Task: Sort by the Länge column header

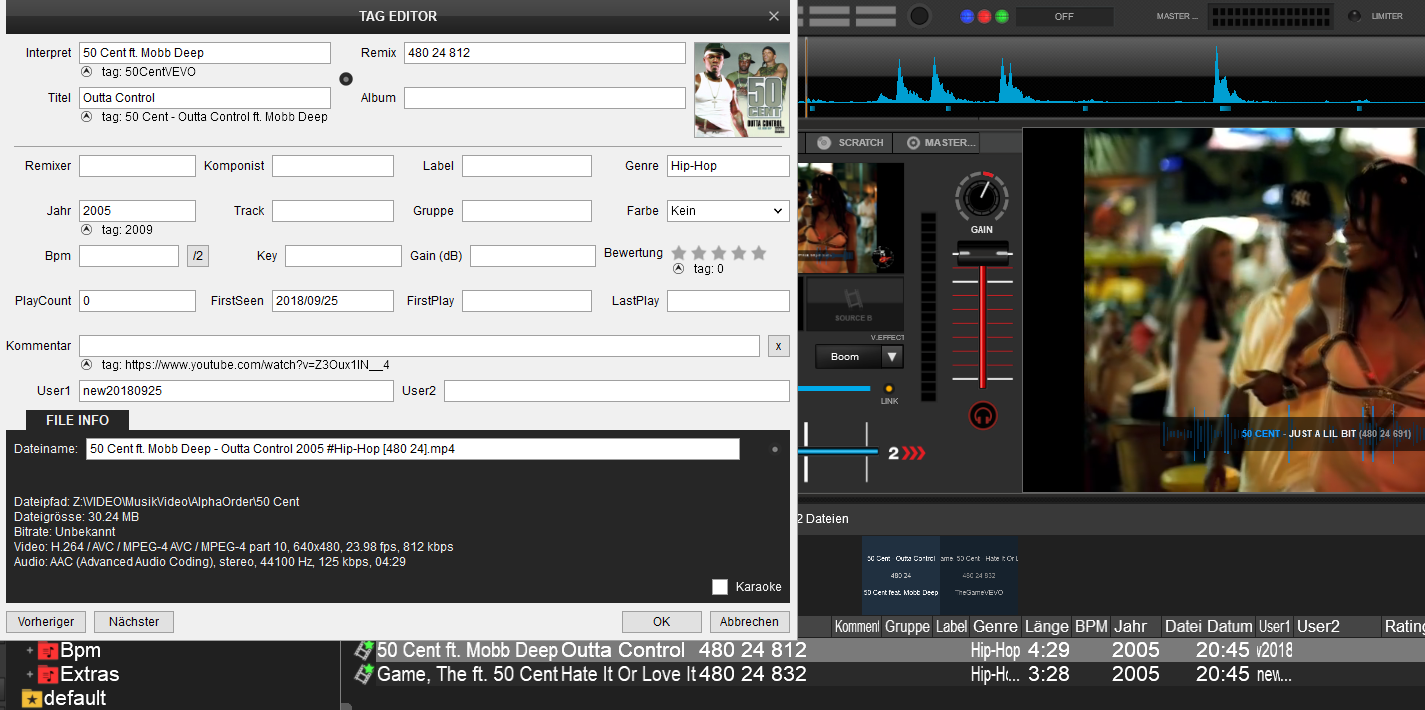Action: pyautogui.click(x=1047, y=626)
